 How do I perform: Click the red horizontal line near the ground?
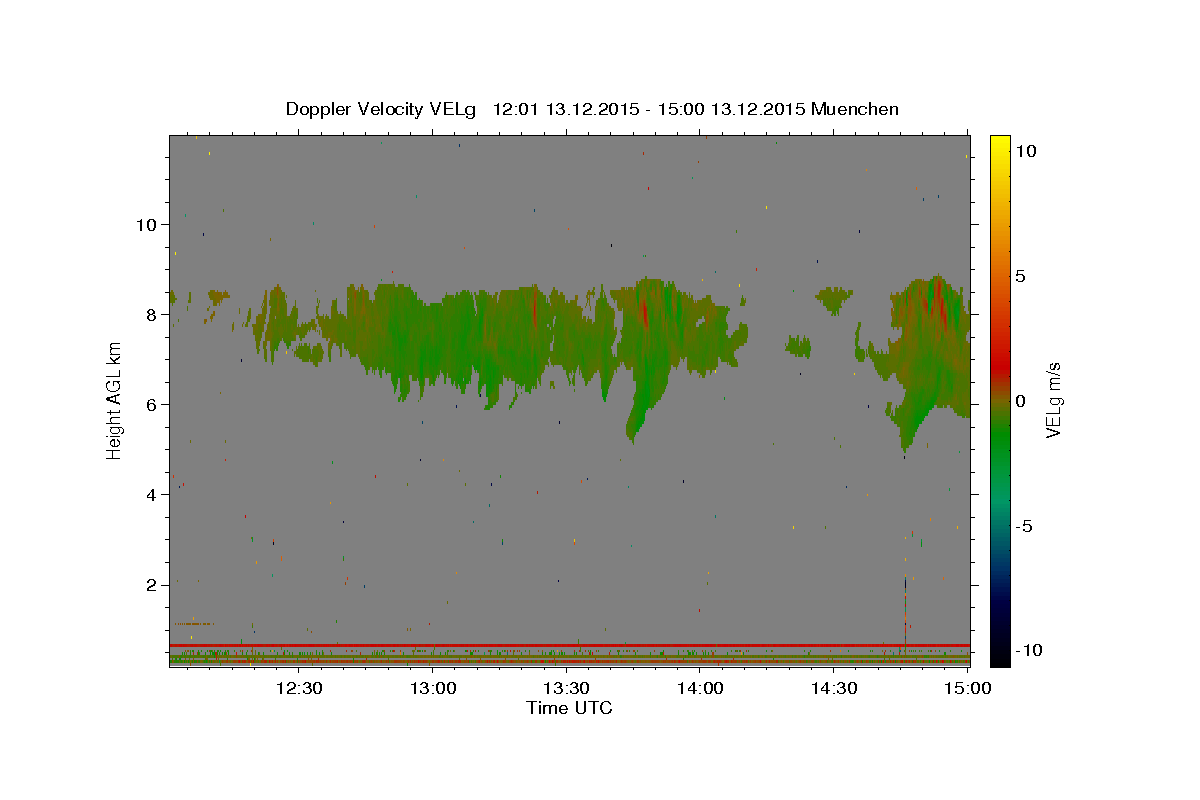(569, 645)
